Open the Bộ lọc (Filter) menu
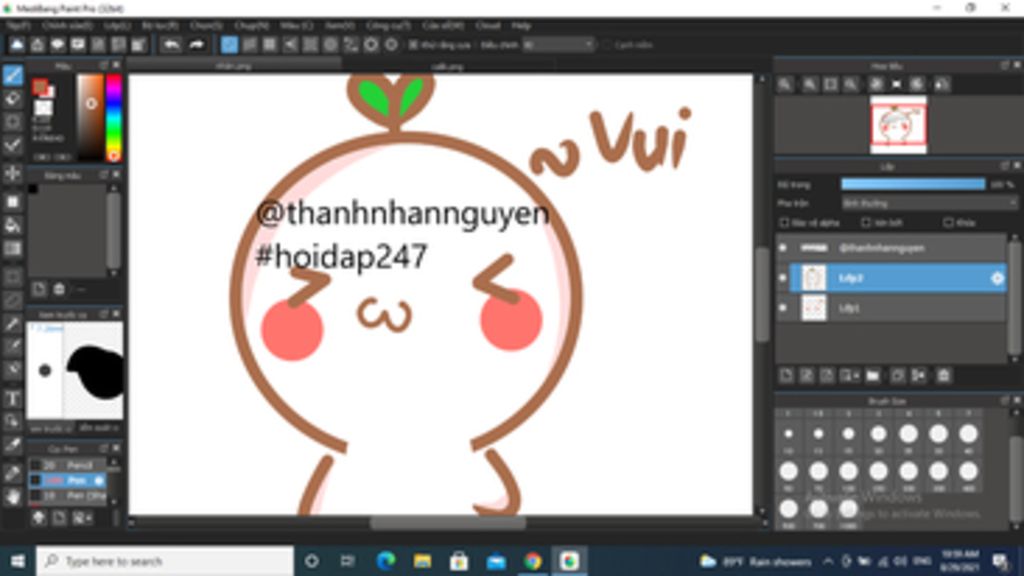The height and width of the screenshot is (576, 1024). pos(160,25)
